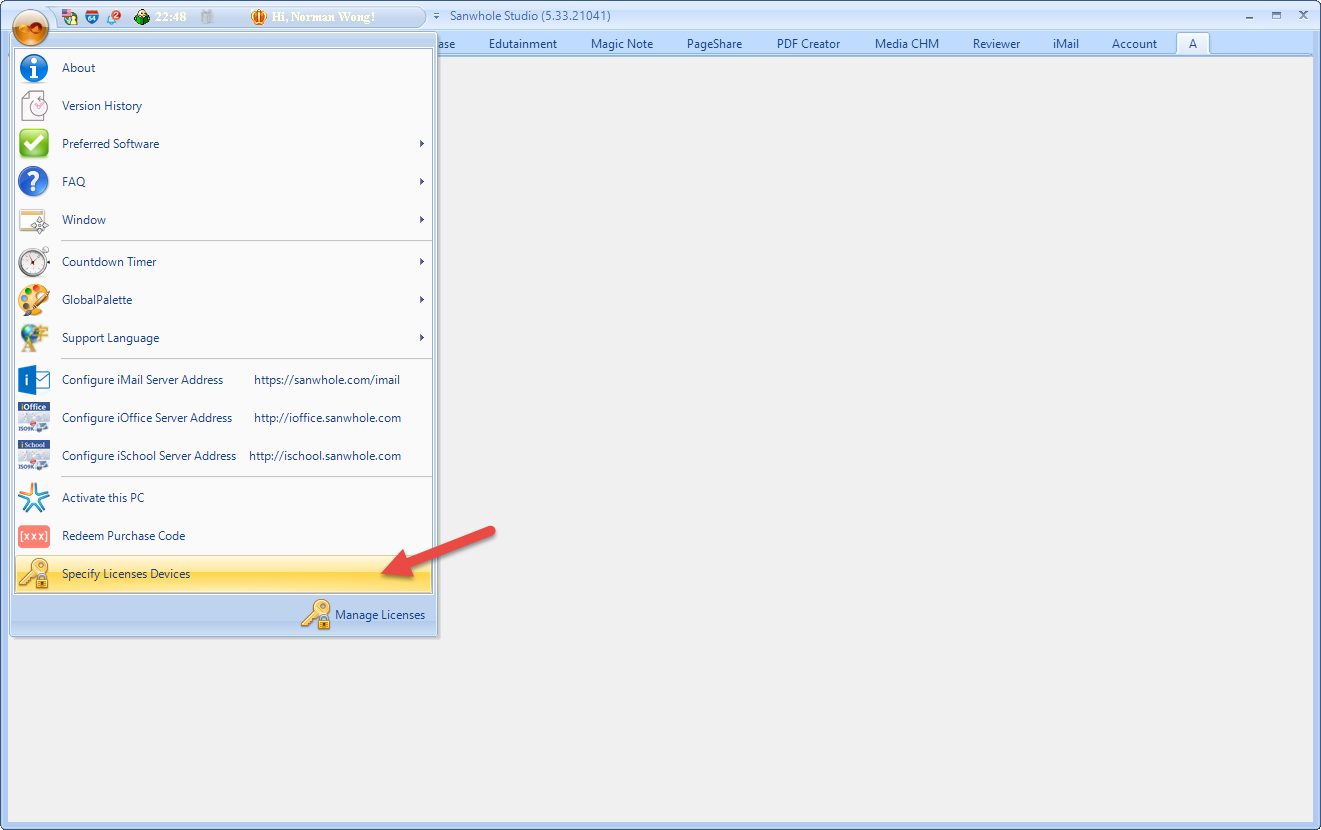The image size is (1321, 830).
Task: Click the Version History document icon
Action: point(34,106)
